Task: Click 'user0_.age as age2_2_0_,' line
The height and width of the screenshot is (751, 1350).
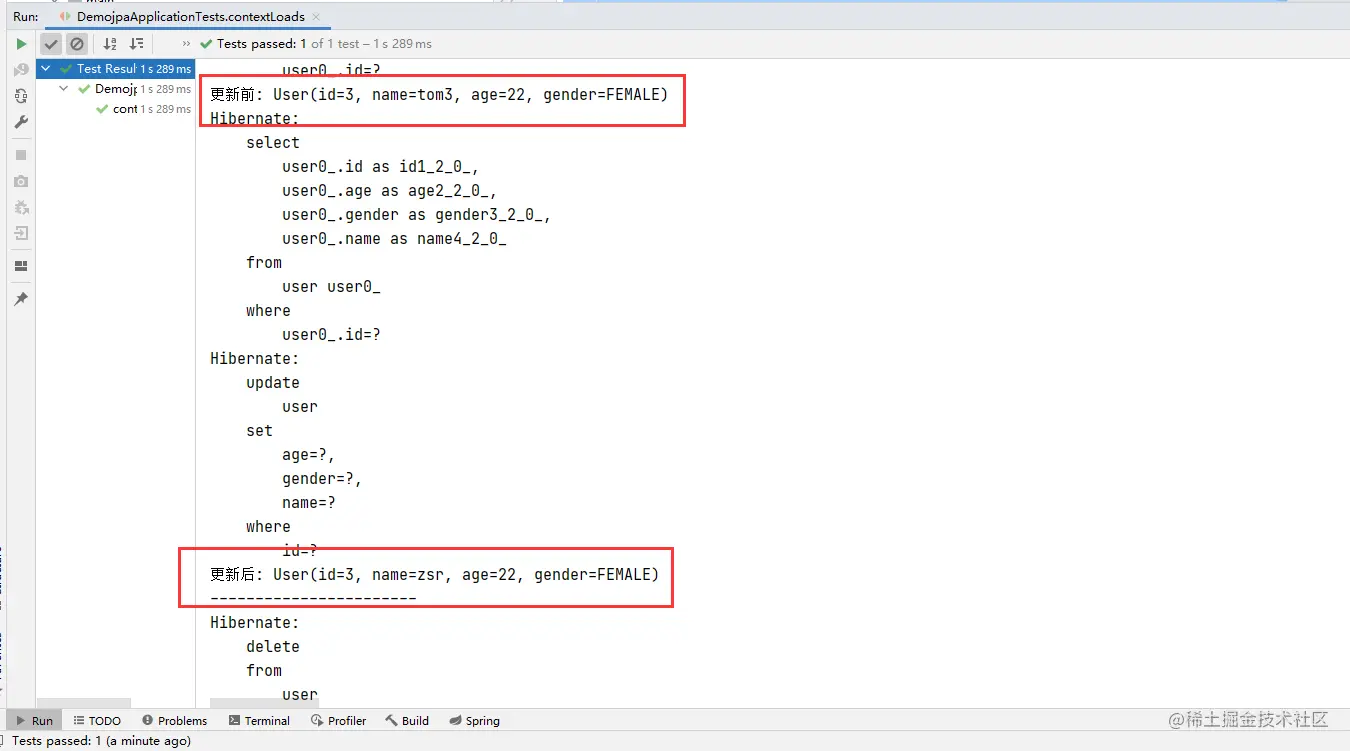Action: pyautogui.click(x=390, y=190)
